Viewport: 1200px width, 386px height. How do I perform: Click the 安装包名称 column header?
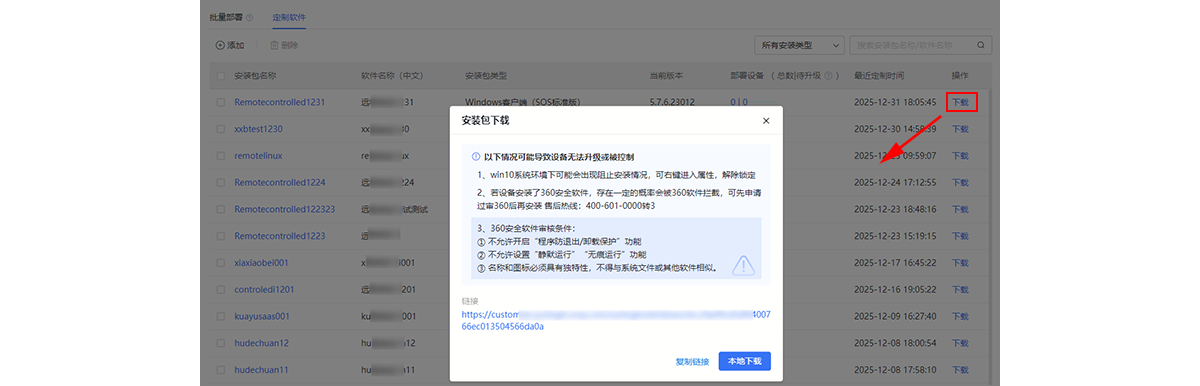pyautogui.click(x=255, y=75)
